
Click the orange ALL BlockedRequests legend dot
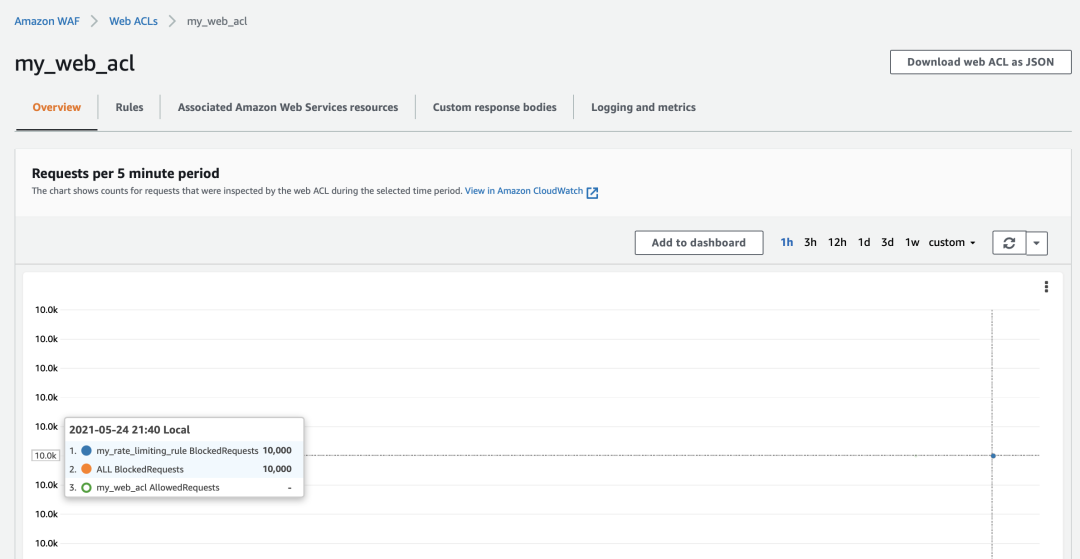(x=86, y=469)
